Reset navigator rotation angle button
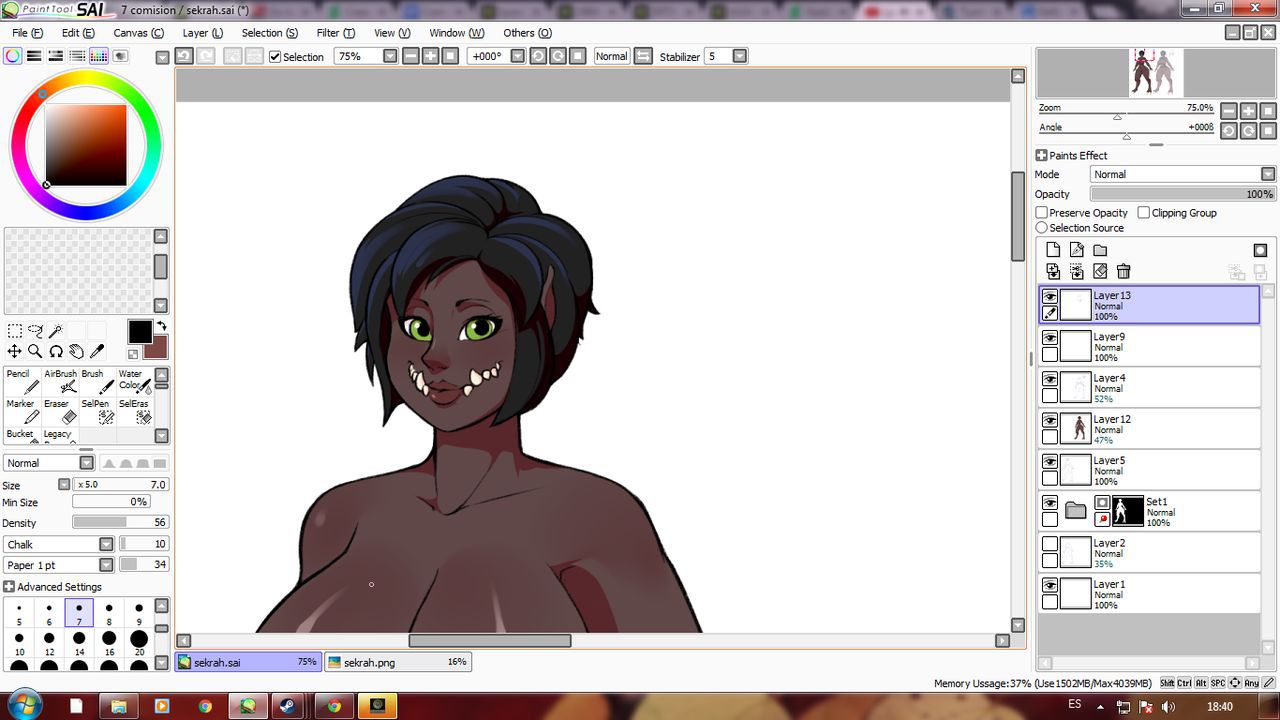This screenshot has width=1280, height=720. tap(1268, 131)
